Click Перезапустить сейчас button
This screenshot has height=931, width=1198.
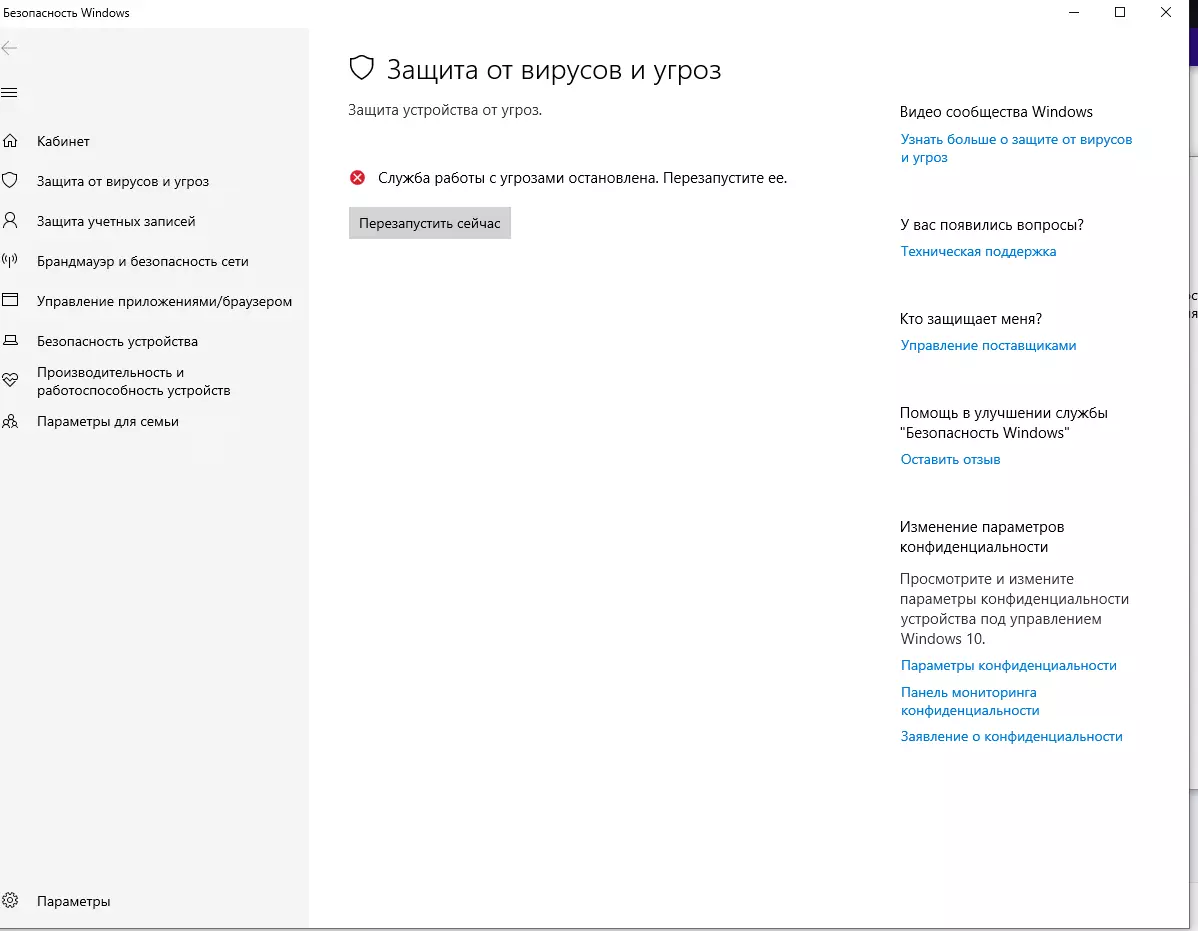tap(429, 223)
